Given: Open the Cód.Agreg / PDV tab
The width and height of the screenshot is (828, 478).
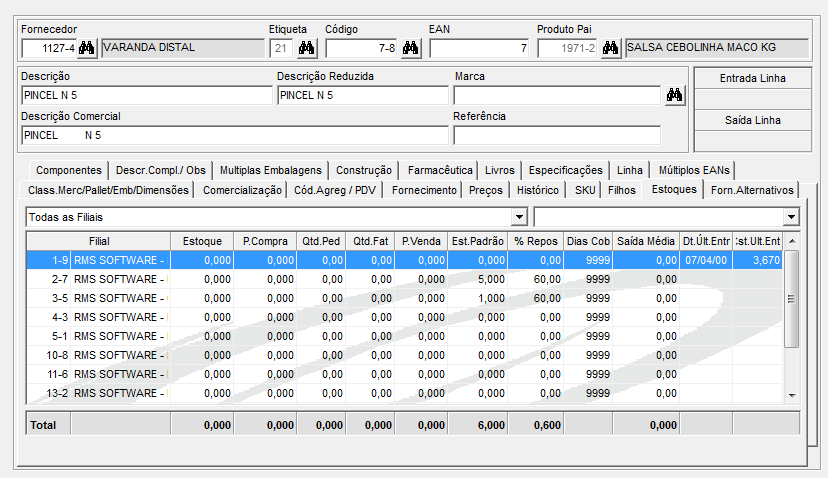Looking at the screenshot, I should pos(335,190).
